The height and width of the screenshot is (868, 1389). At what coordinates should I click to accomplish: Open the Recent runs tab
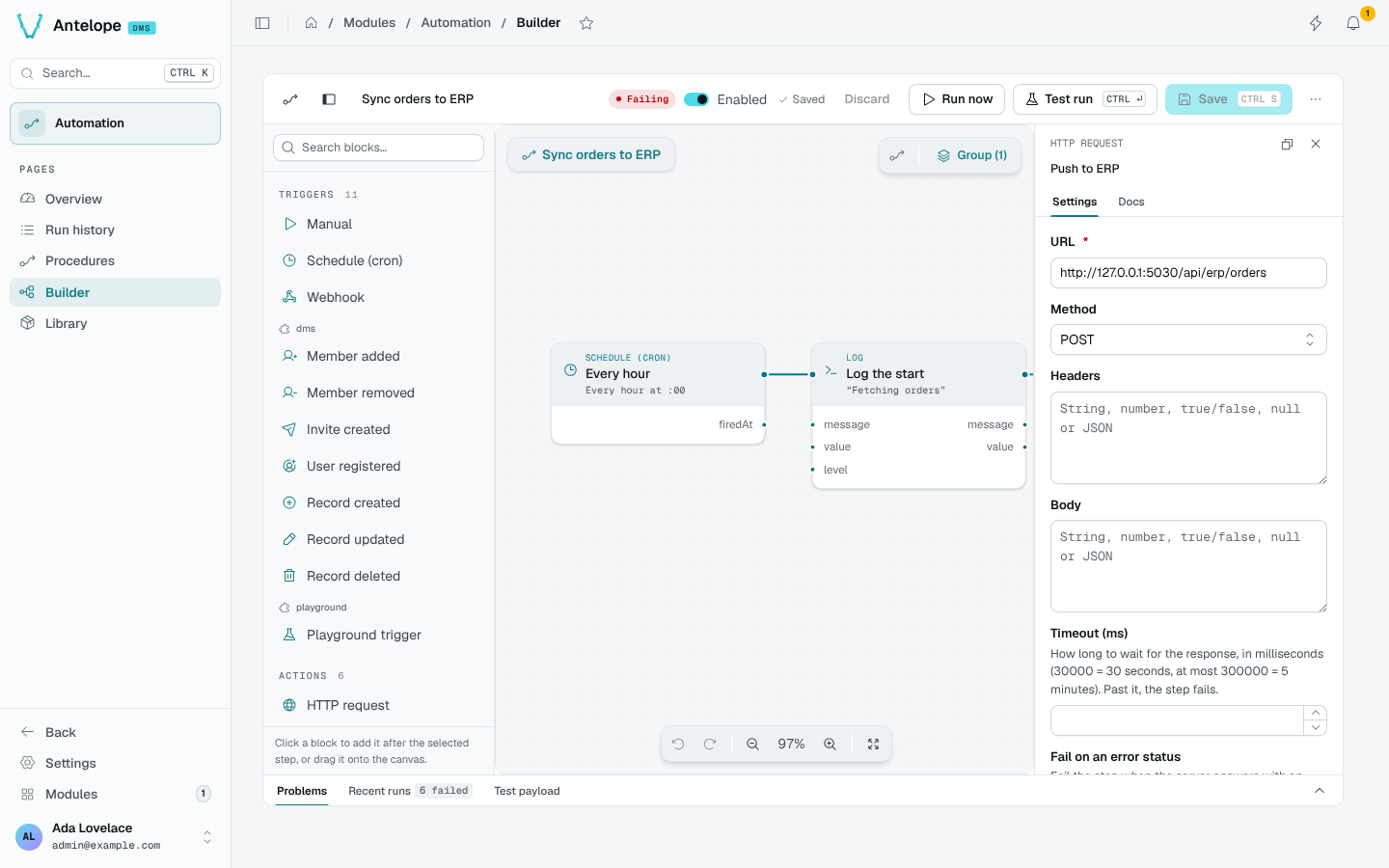[410, 791]
